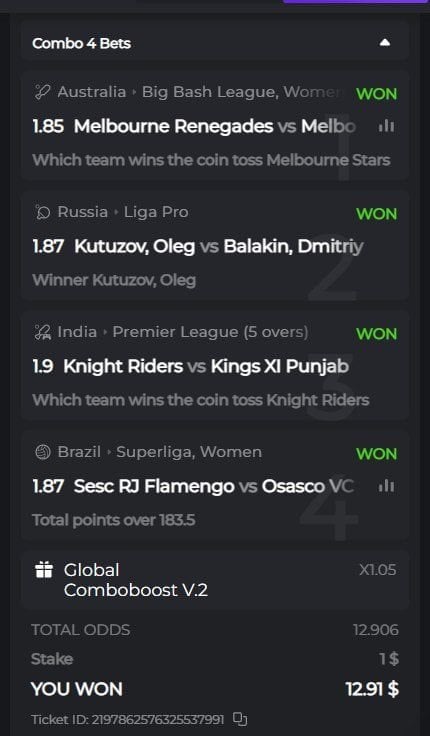Image resolution: width=430 pixels, height=736 pixels.
Task: Open Liga Pro league link
Action: point(156,212)
